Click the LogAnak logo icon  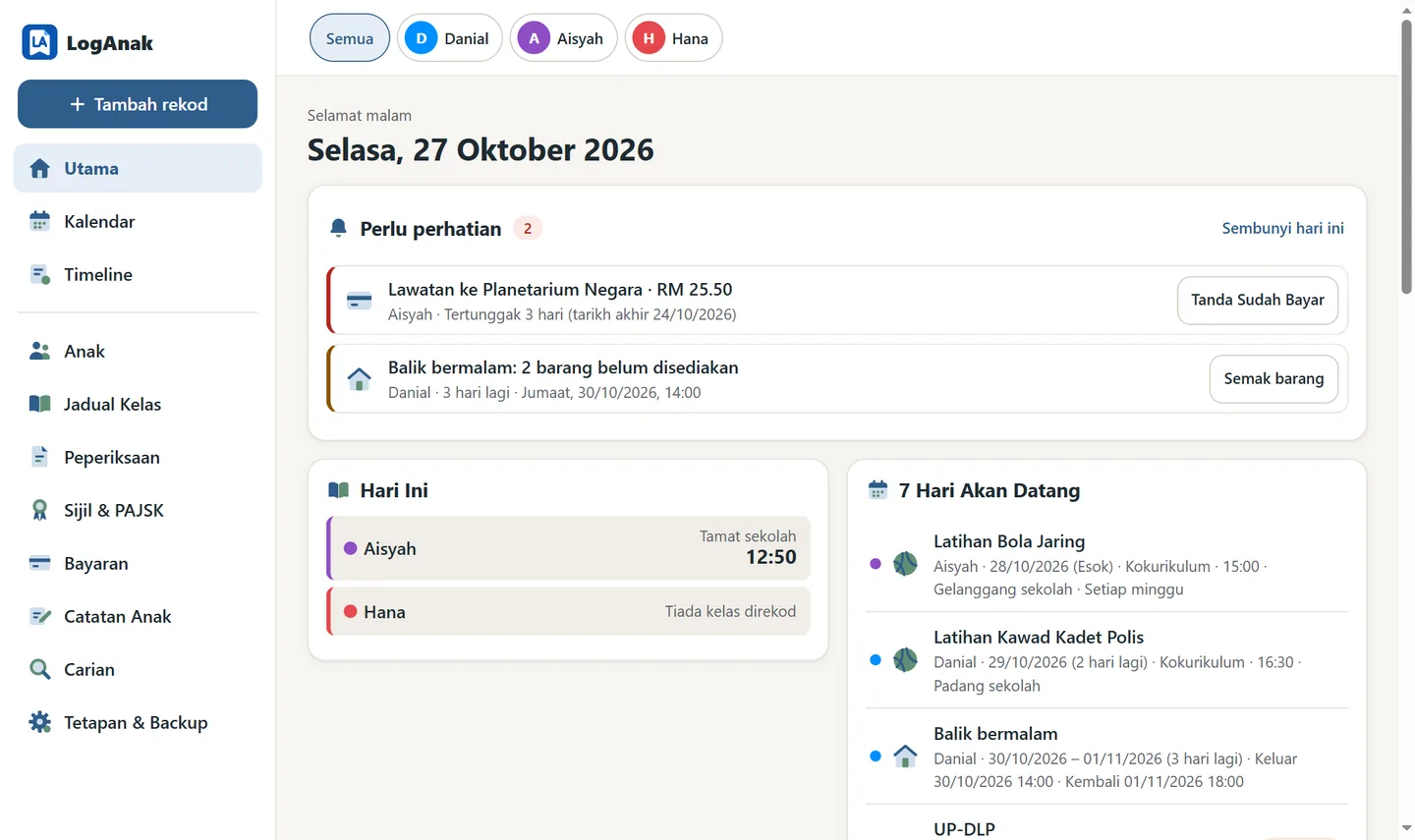[39, 42]
